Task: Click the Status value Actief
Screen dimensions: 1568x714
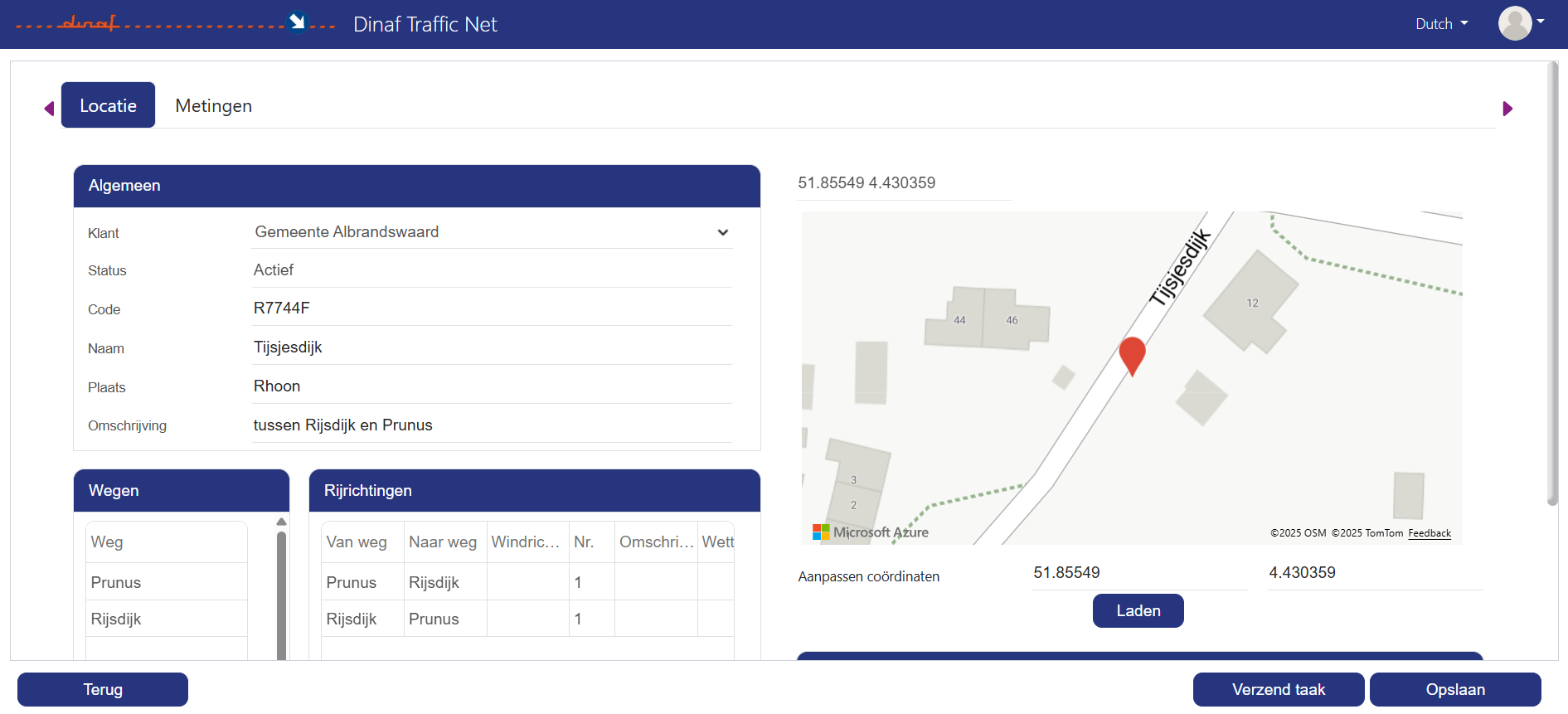Action: tap(493, 270)
